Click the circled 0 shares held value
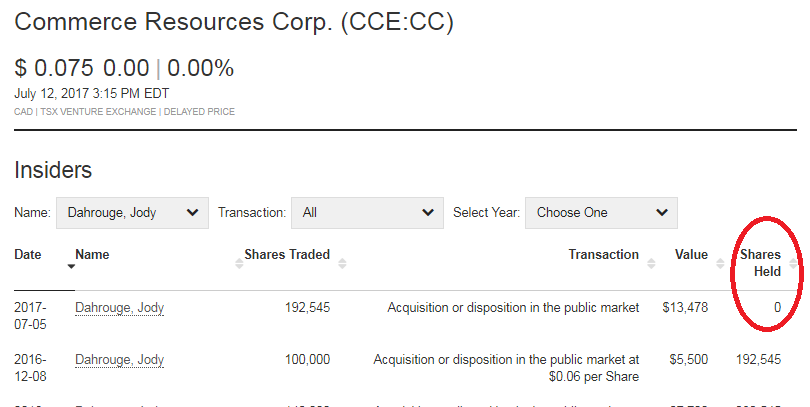The image size is (810, 407). (x=777, y=308)
